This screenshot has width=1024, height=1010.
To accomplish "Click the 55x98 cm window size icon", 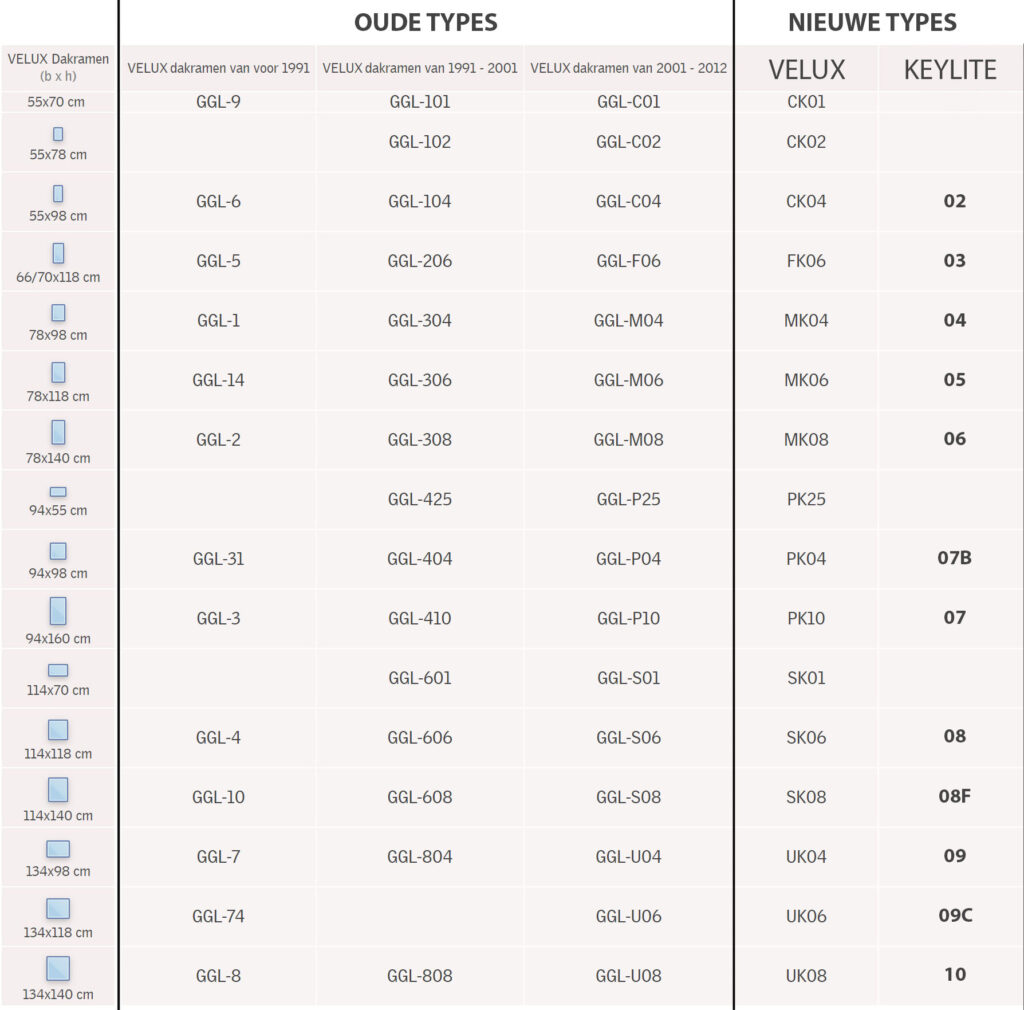I will coord(58,194).
